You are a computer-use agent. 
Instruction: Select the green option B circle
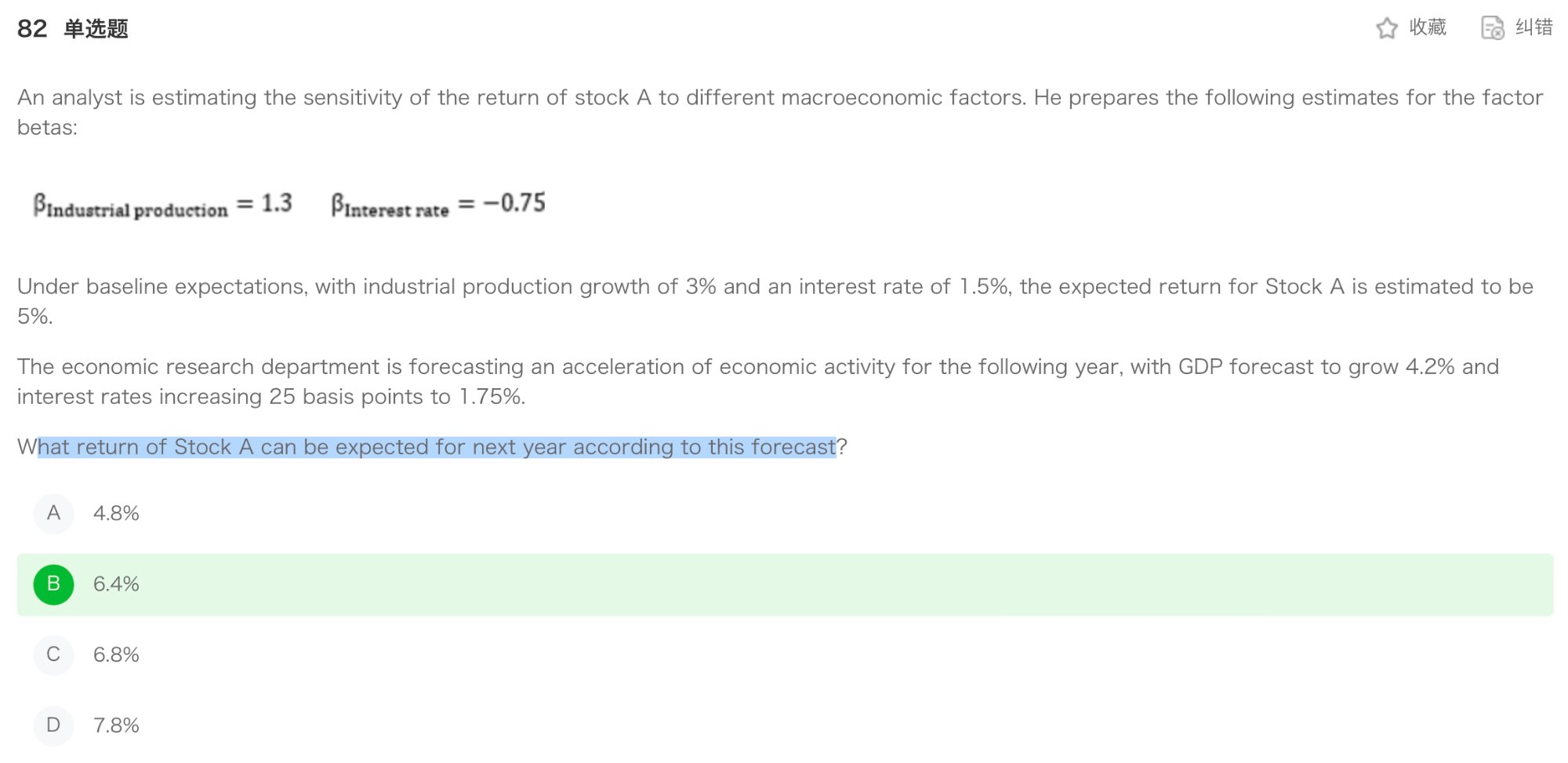(x=53, y=584)
